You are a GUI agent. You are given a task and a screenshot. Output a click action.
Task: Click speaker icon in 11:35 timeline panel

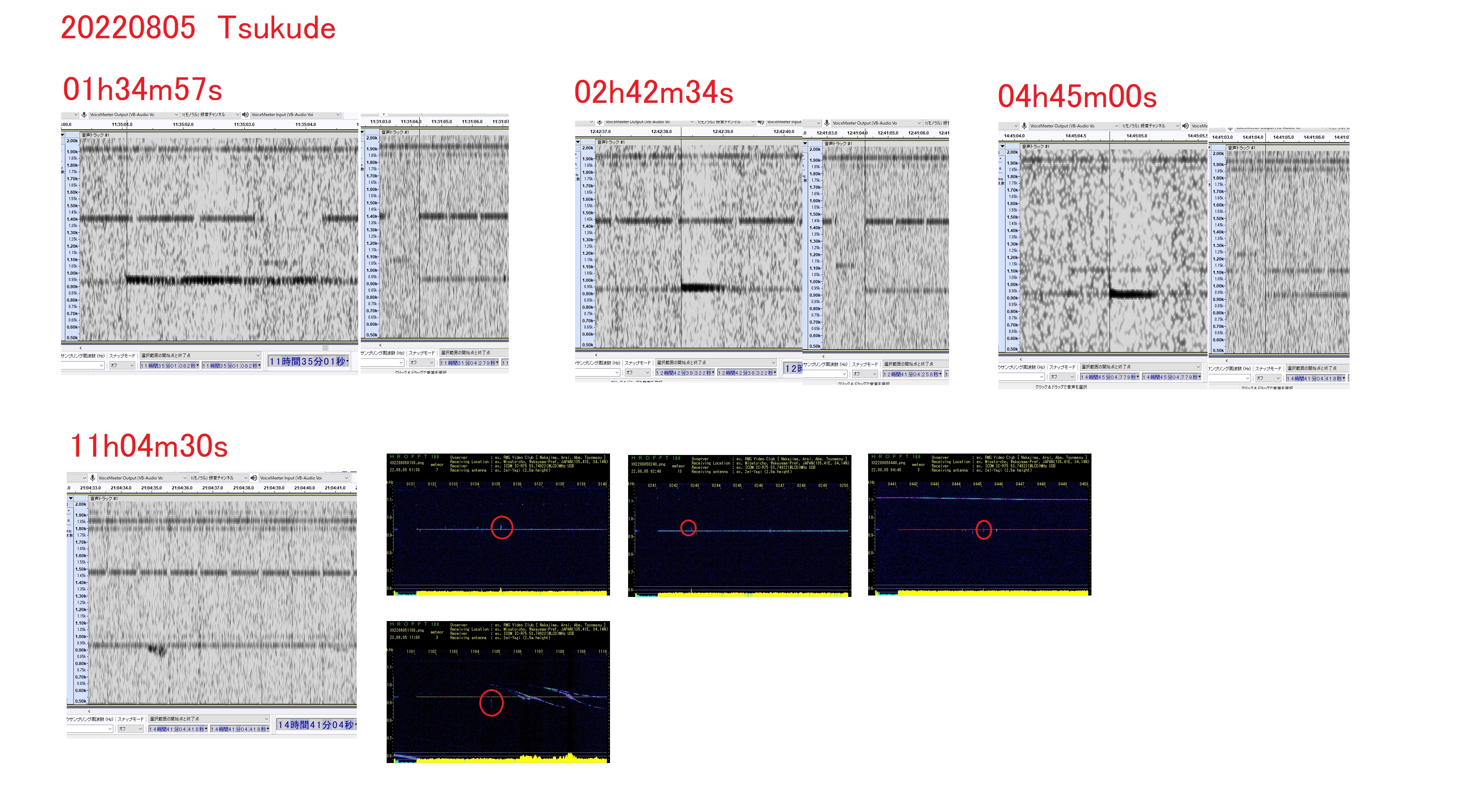pos(245,115)
